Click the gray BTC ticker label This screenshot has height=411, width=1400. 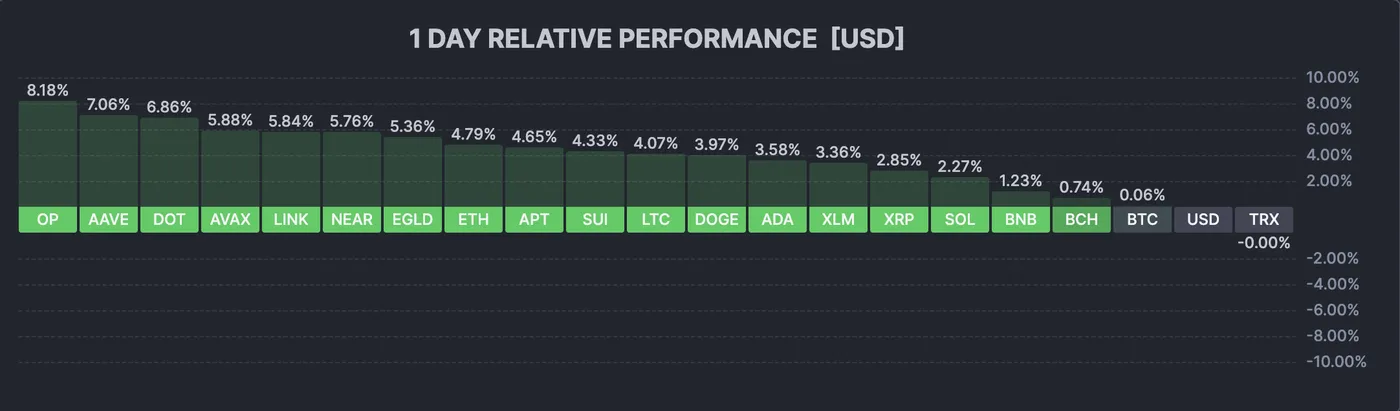click(1142, 219)
